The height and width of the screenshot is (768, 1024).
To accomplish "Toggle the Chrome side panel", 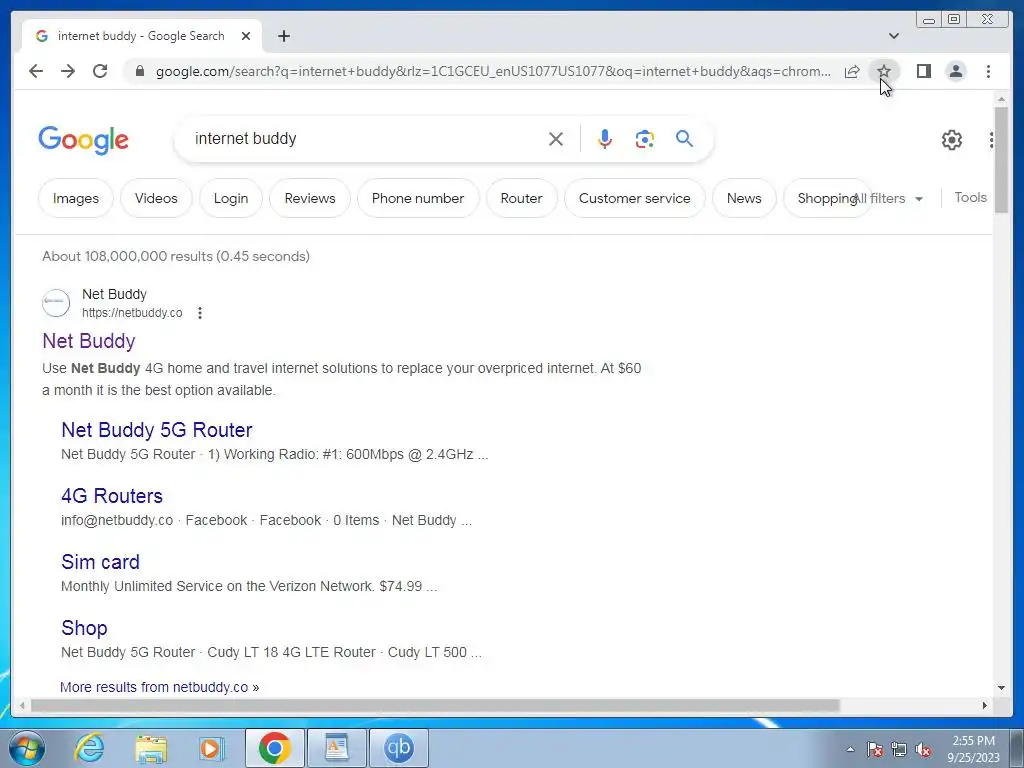I will (923, 71).
